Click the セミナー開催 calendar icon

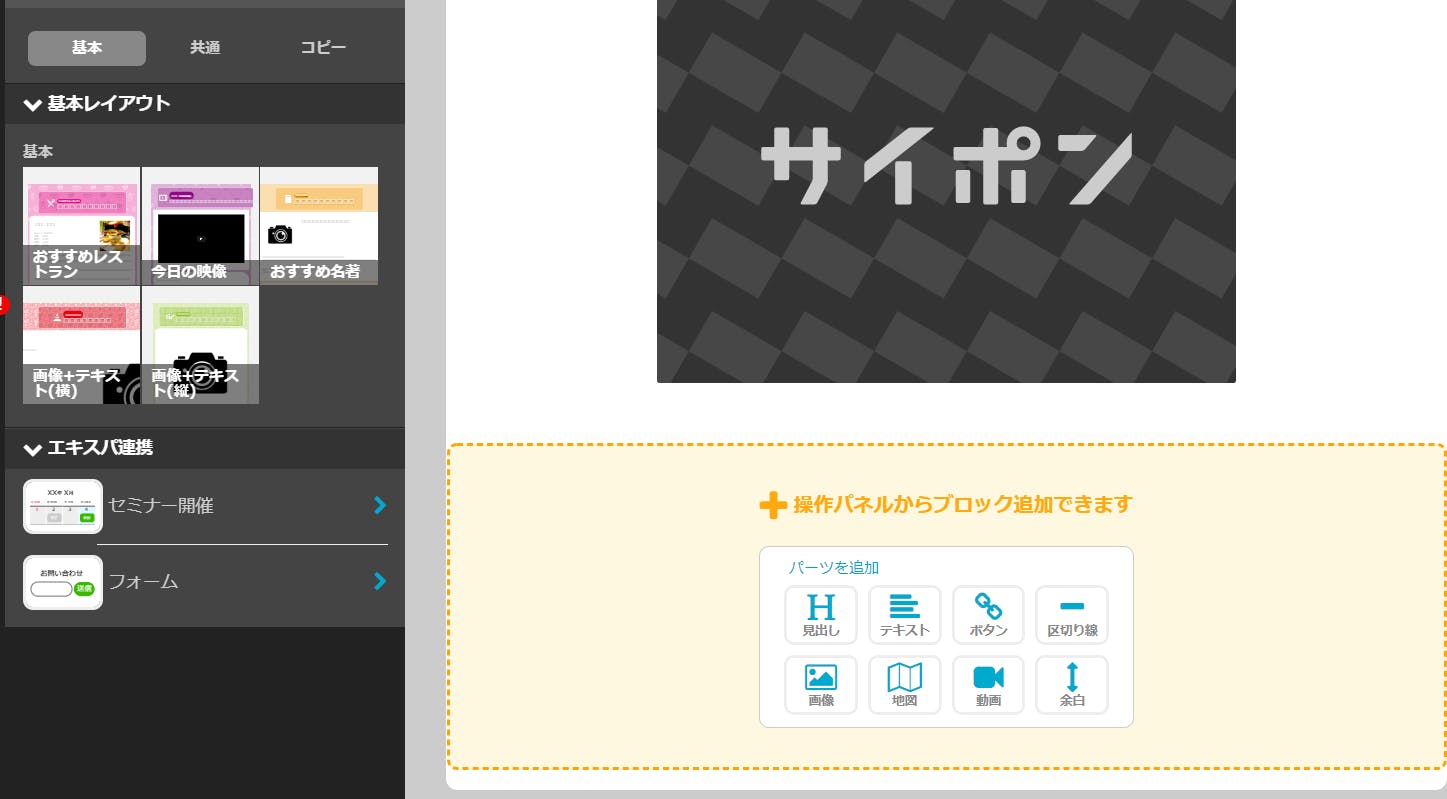coord(63,507)
